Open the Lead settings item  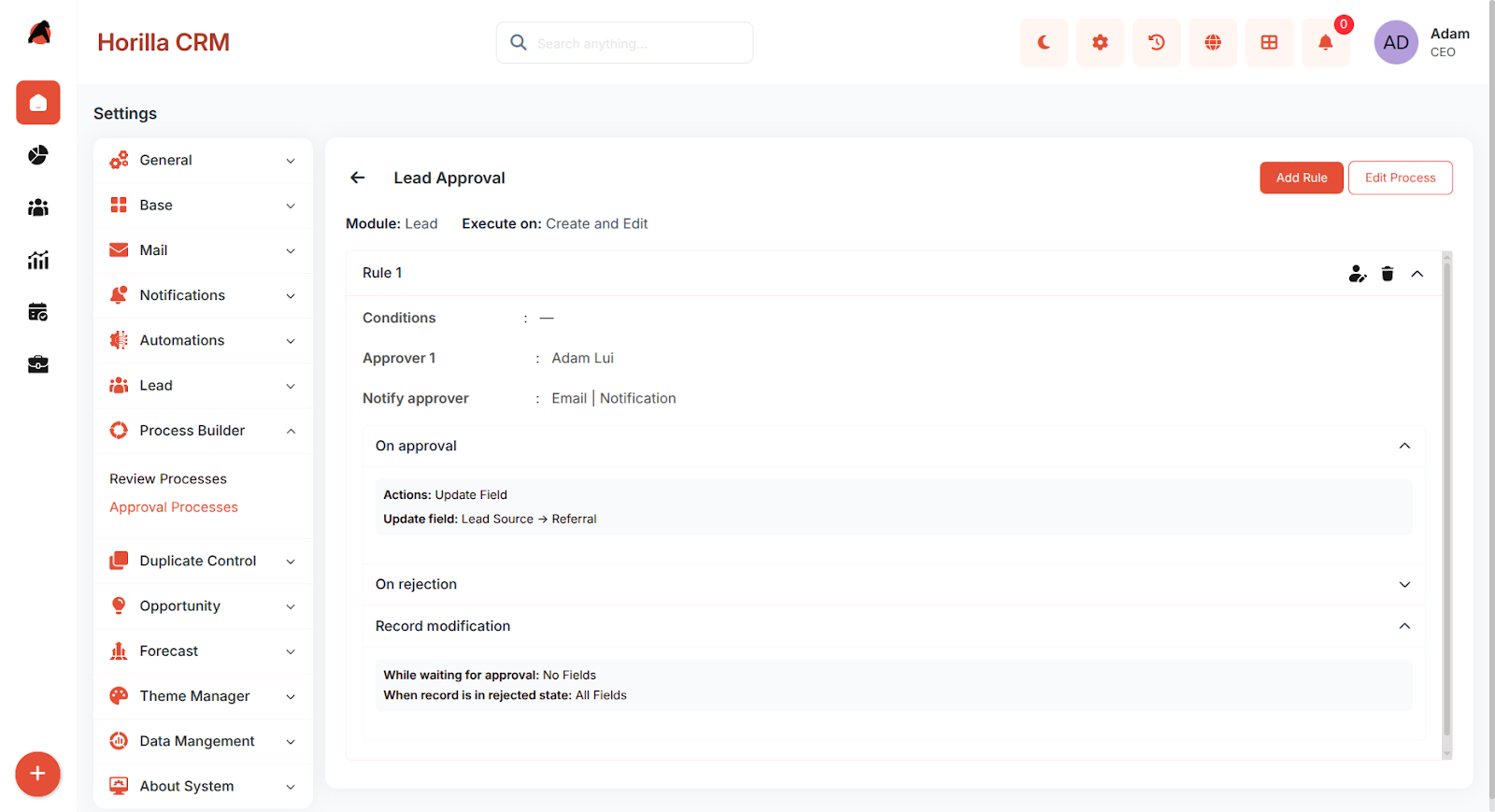(203, 386)
